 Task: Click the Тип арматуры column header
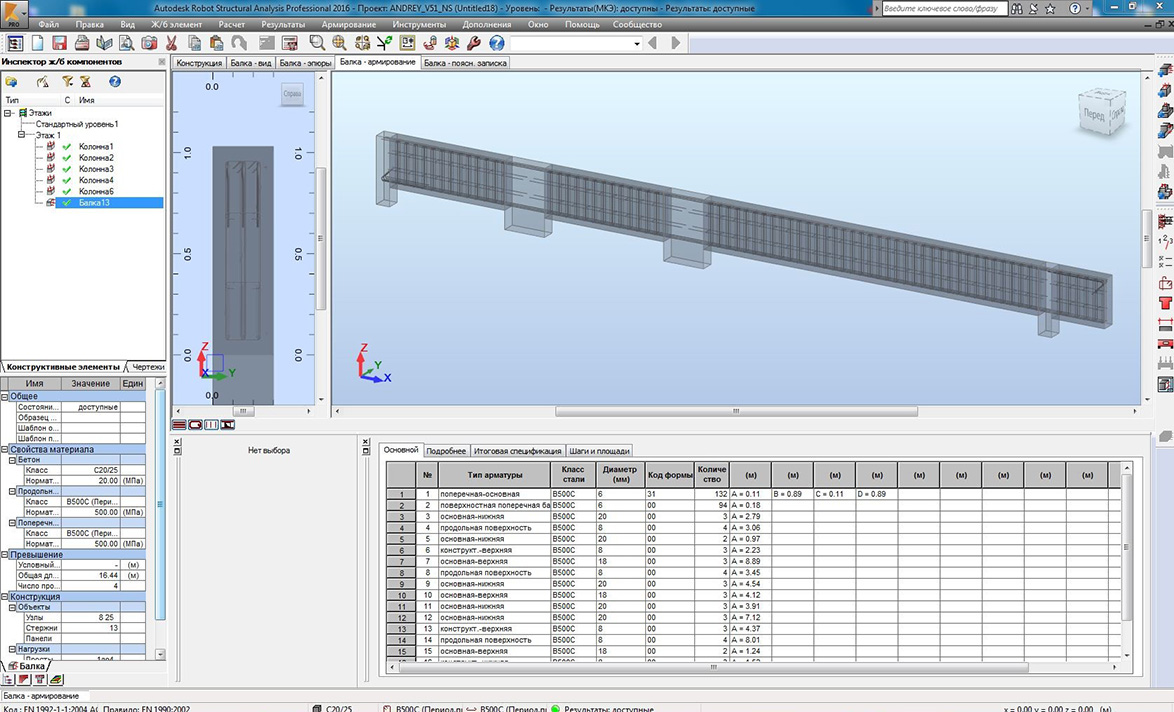coord(494,475)
